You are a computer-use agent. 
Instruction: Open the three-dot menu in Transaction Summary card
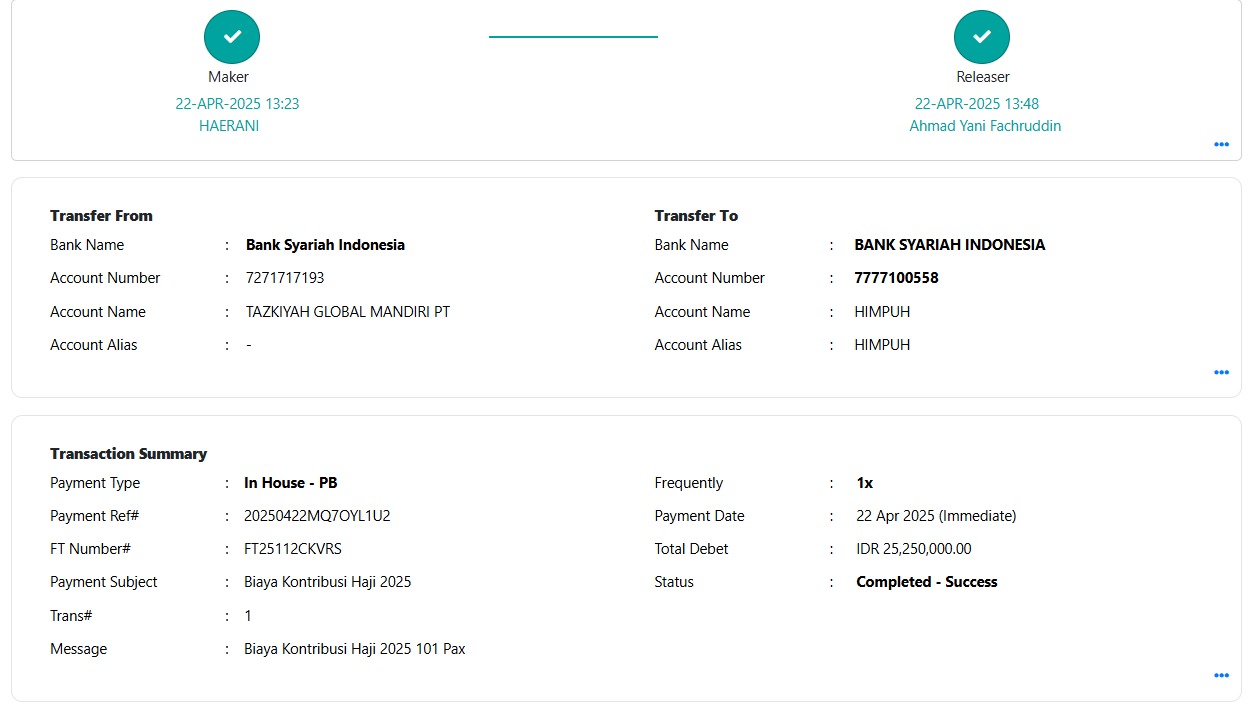coord(1221,675)
